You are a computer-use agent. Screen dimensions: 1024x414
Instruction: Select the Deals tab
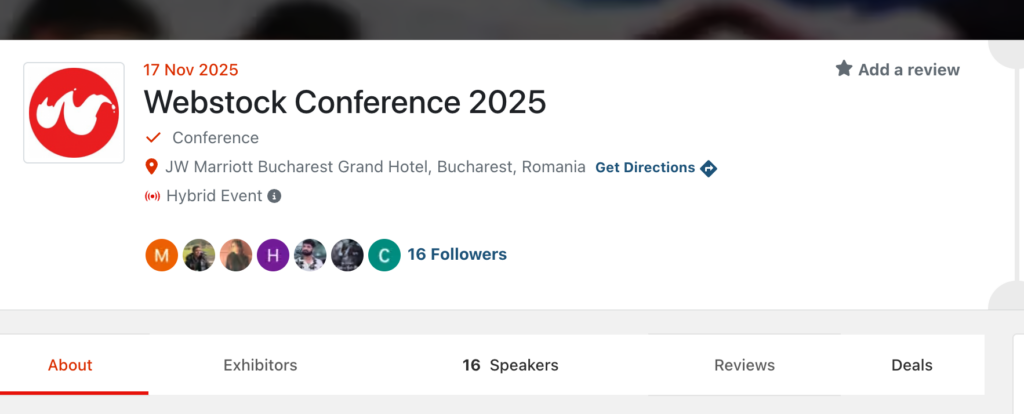pos(912,365)
